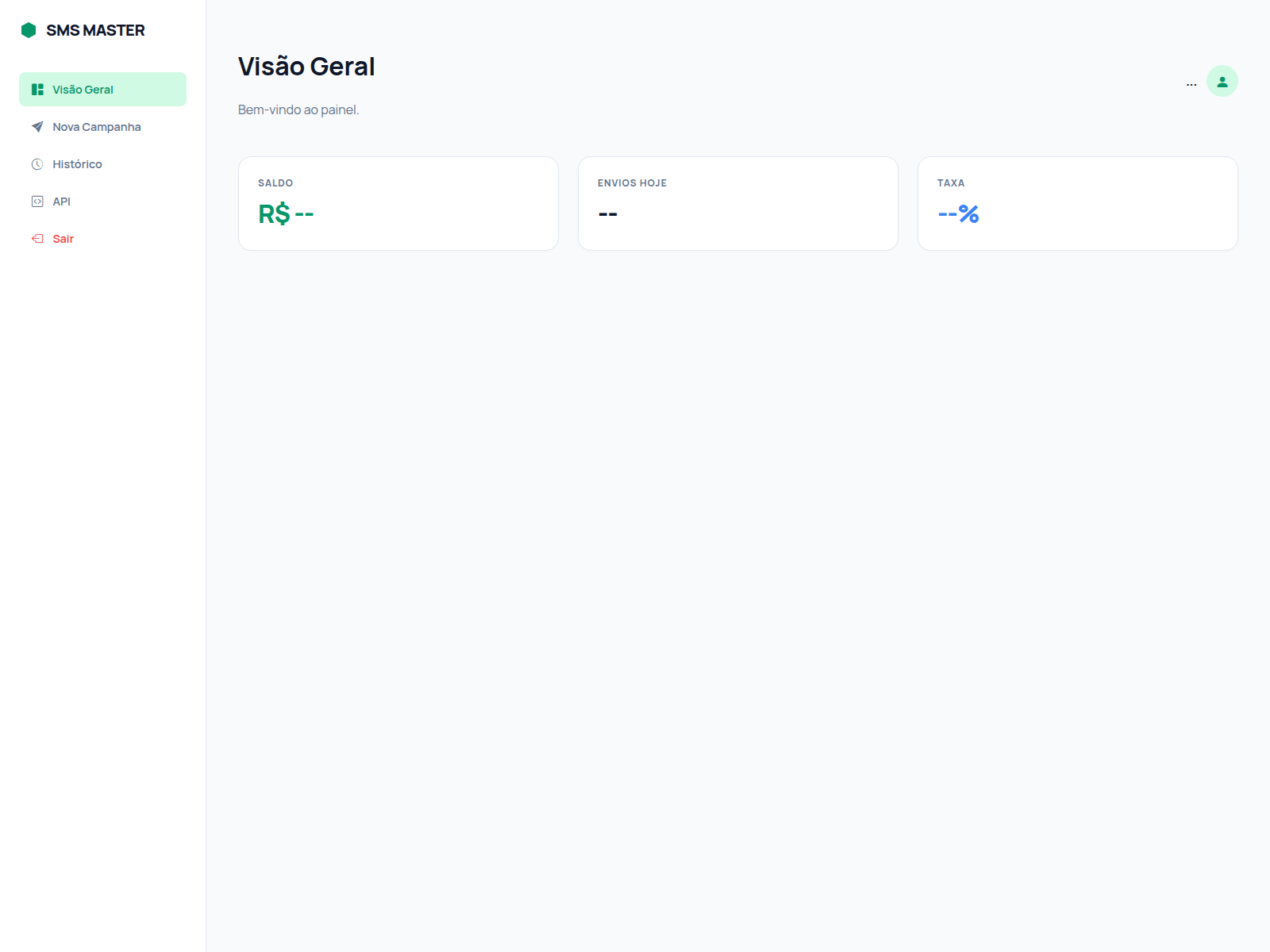Go to the Histórico page

pos(77,163)
